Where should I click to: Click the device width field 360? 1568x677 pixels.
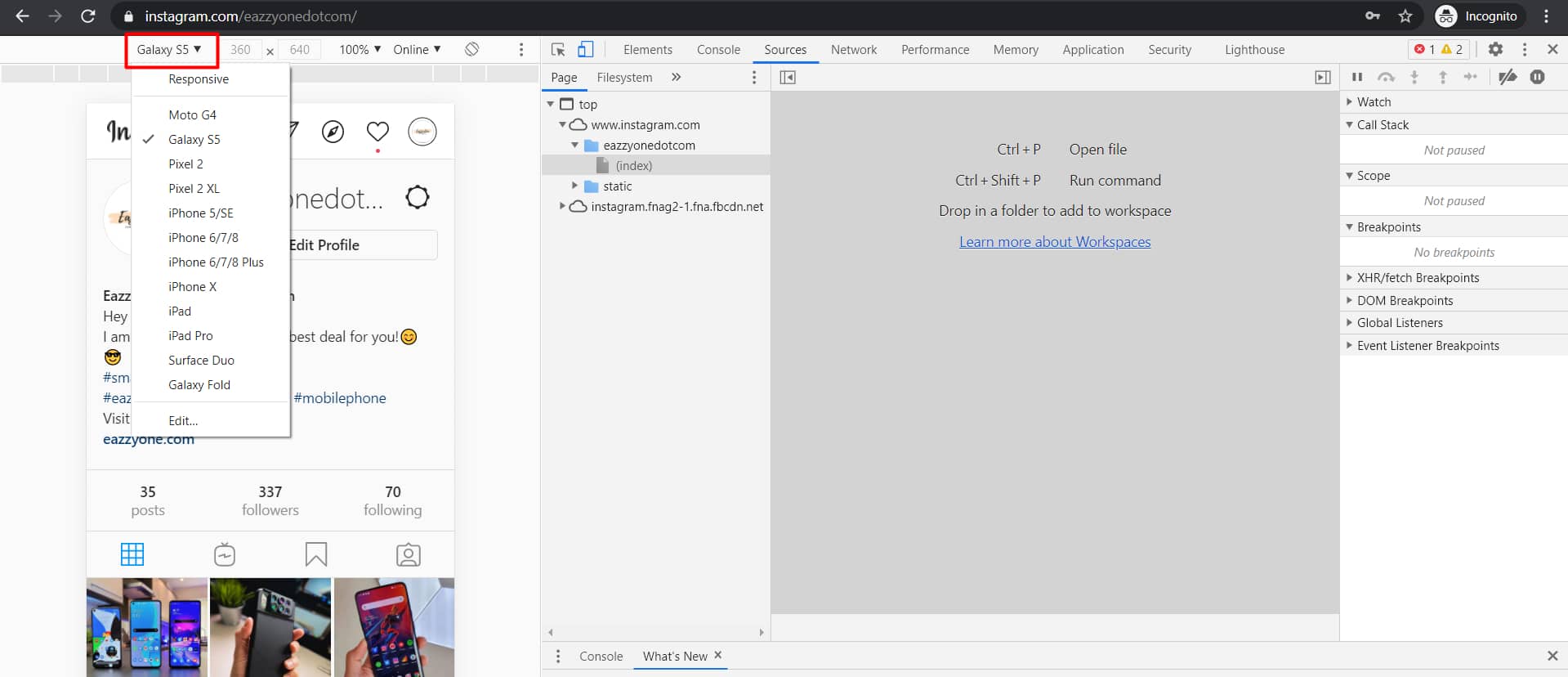(x=241, y=50)
